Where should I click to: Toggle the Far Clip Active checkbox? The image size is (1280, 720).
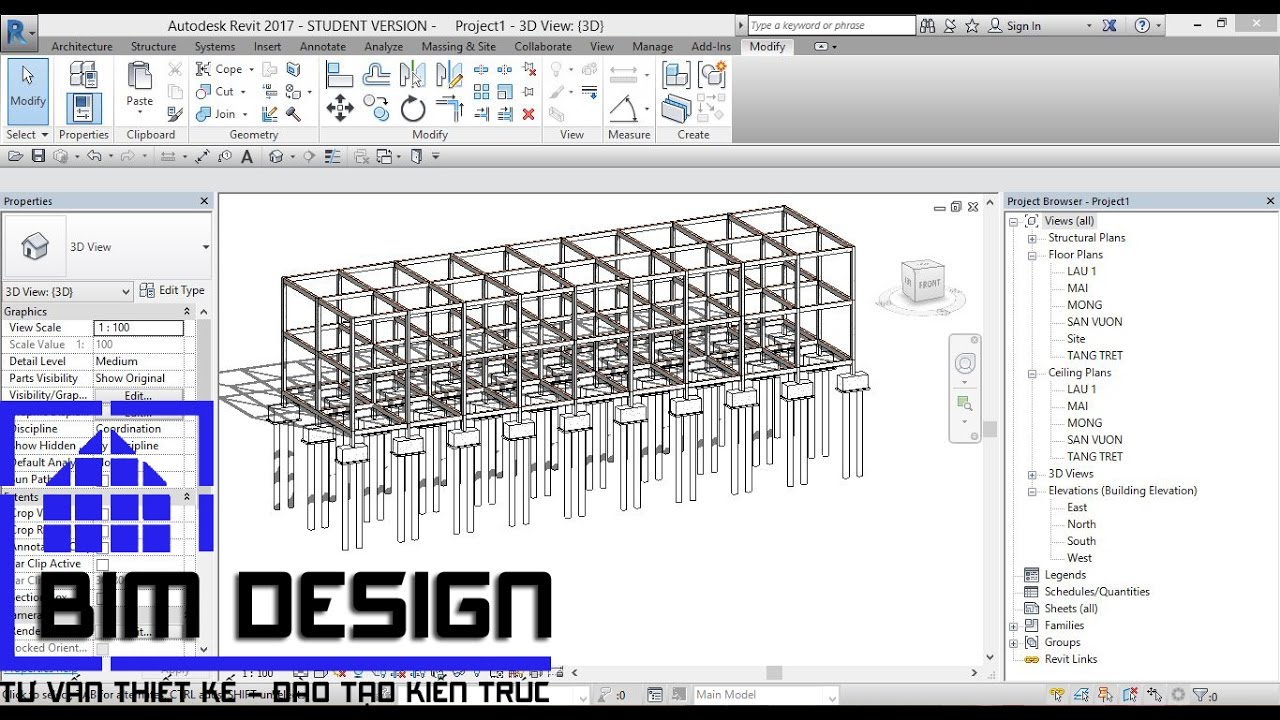tap(102, 564)
